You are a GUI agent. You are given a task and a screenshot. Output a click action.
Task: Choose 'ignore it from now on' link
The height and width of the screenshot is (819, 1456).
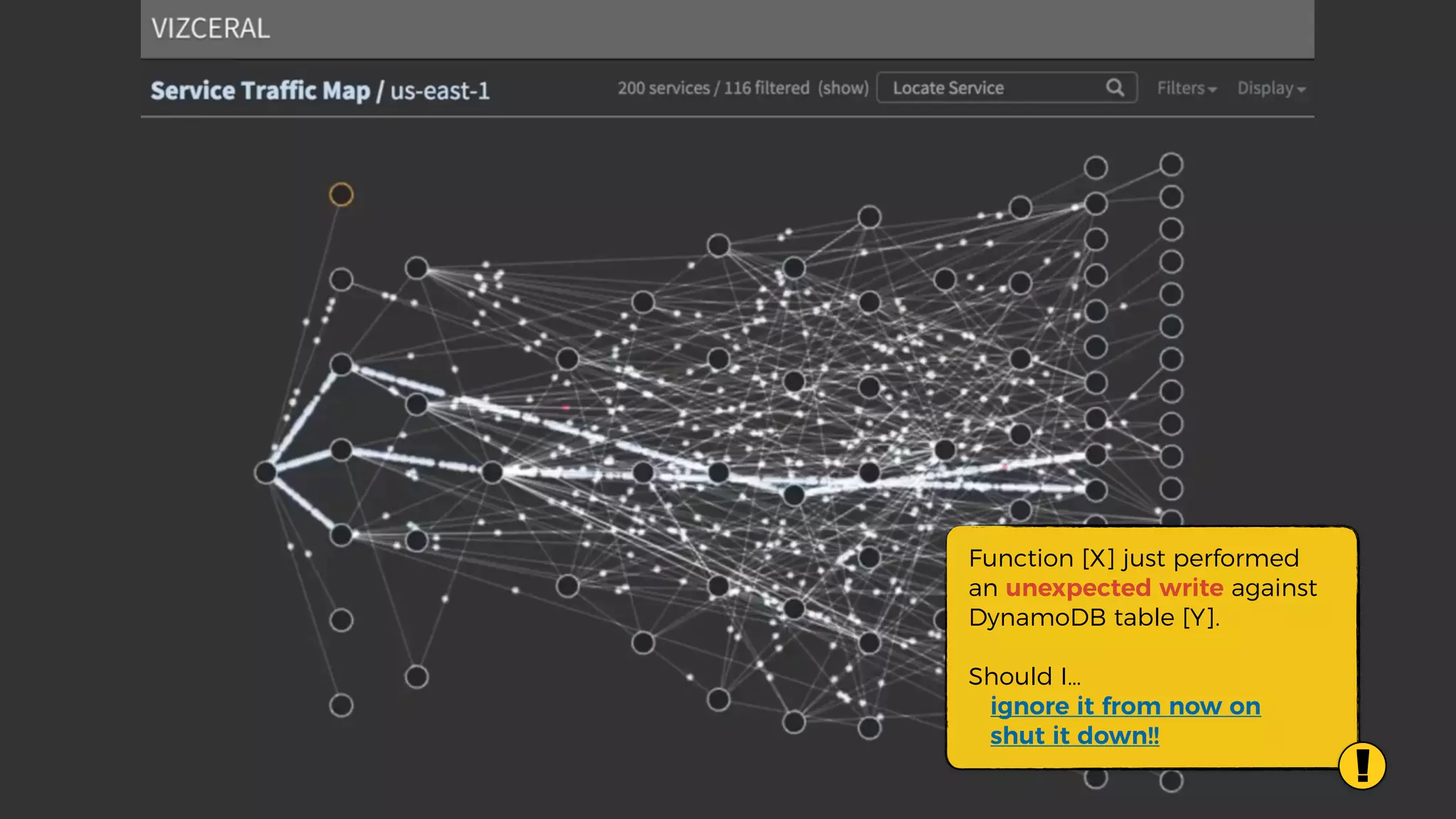[x=1125, y=706]
